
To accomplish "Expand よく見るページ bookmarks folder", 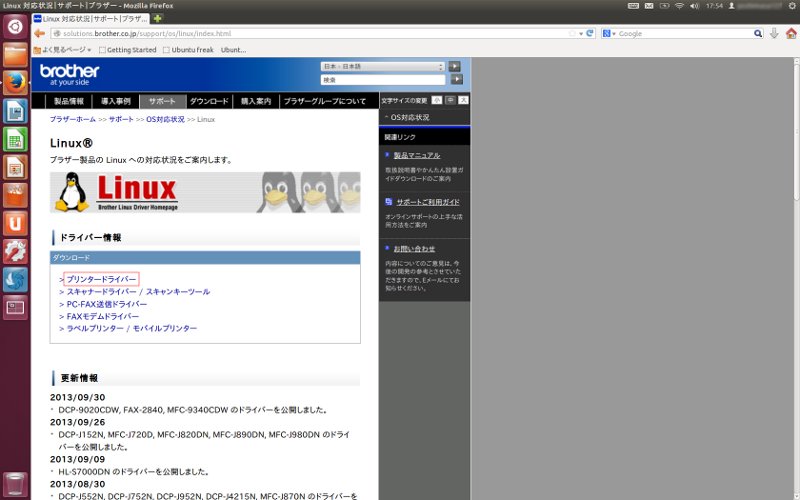I will click(62, 49).
